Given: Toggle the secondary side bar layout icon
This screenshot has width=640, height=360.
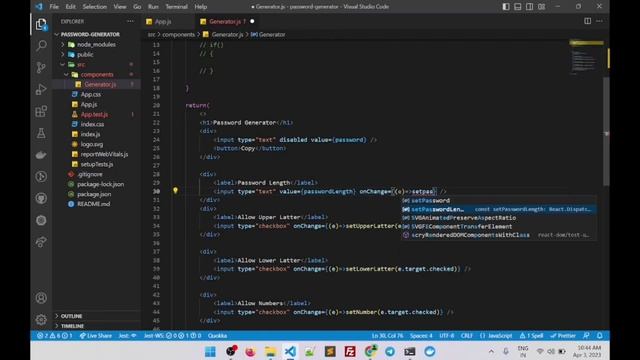Looking at the screenshot, I should [x=529, y=7].
